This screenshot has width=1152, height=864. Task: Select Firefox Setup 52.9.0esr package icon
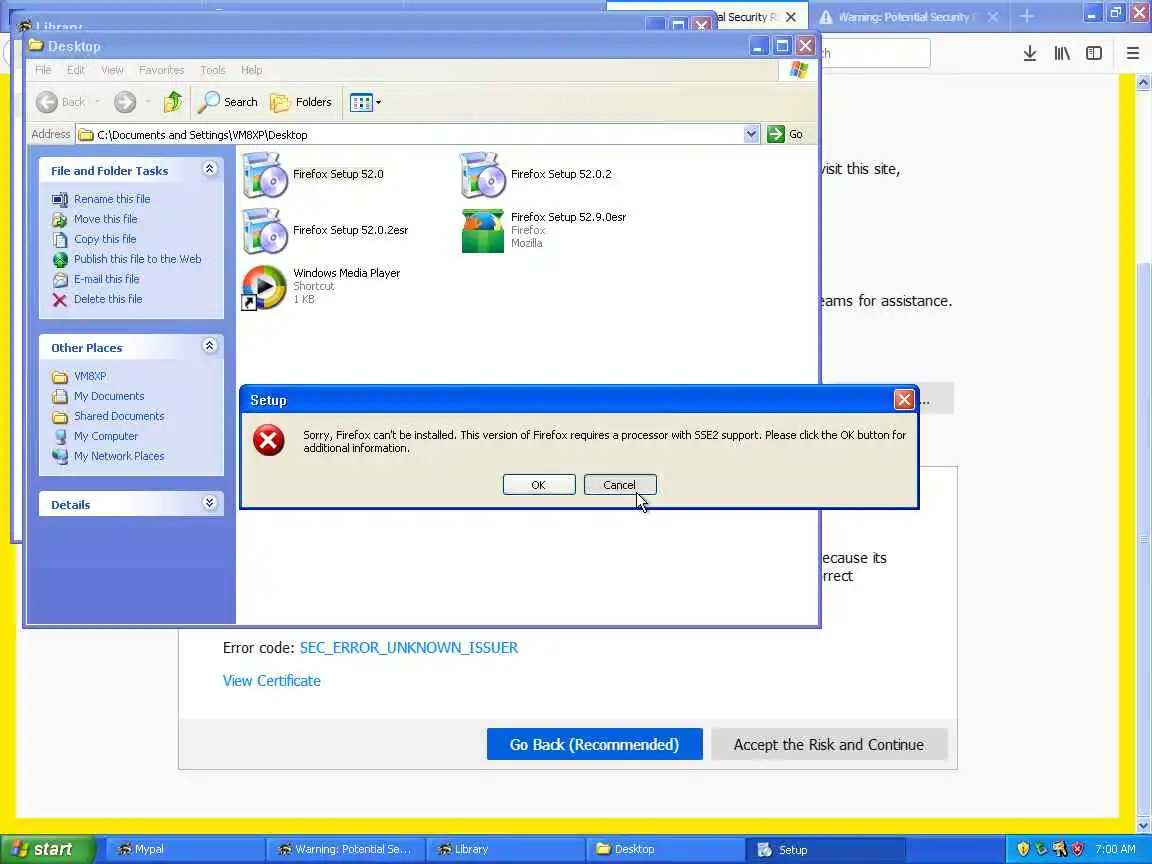coord(483,231)
